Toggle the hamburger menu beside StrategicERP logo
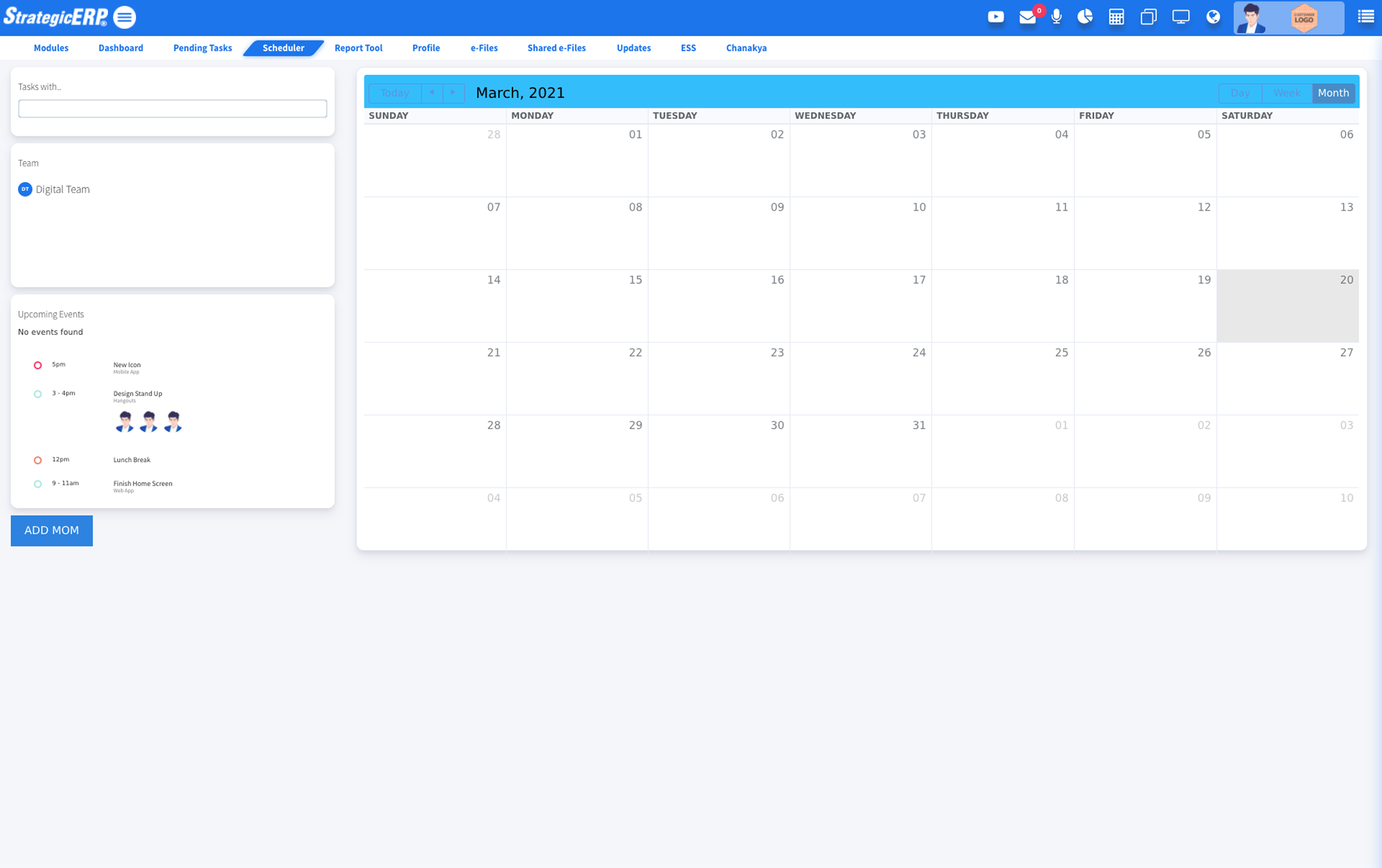The width and height of the screenshot is (1382, 868). point(124,17)
